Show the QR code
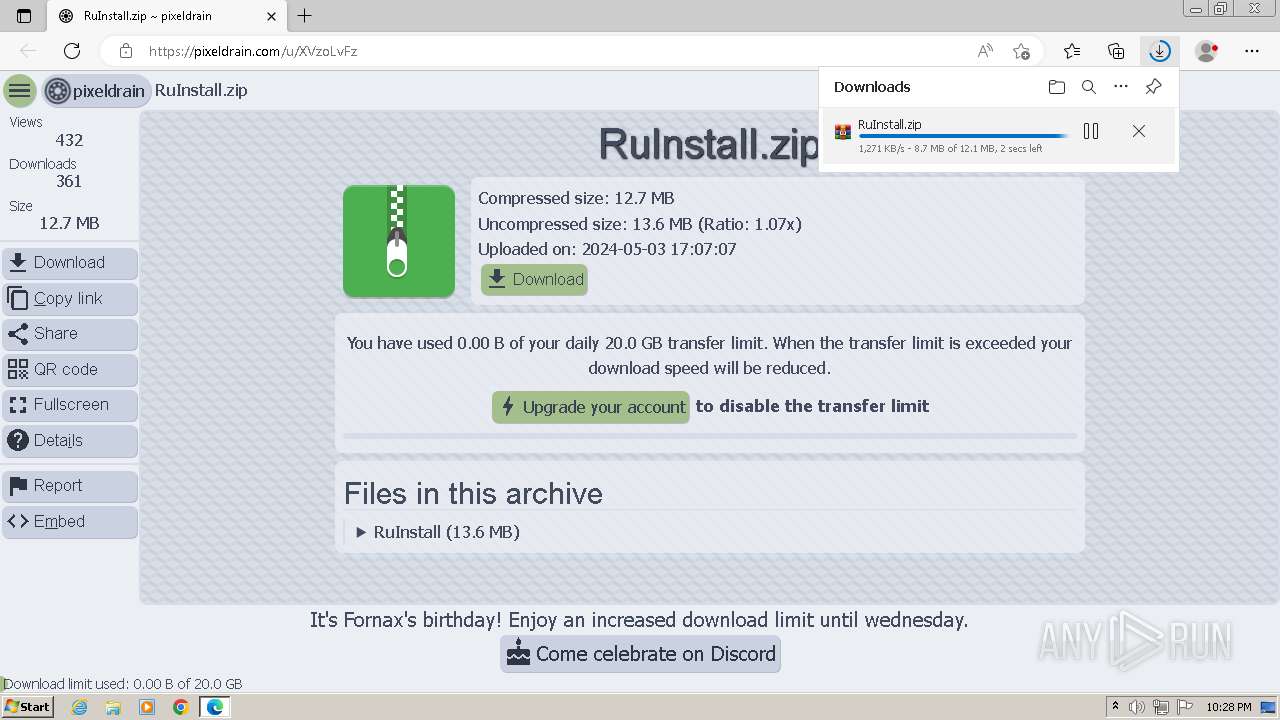The image size is (1280, 720). (x=70, y=369)
